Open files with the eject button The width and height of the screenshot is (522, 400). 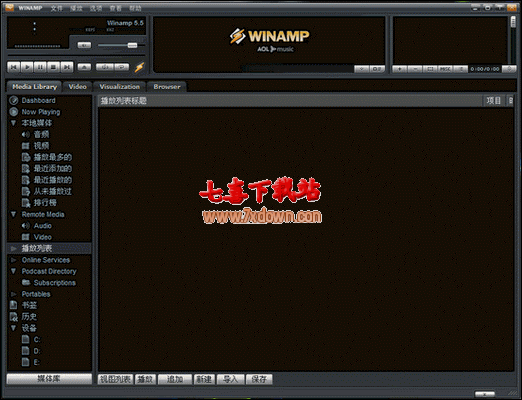(x=84, y=67)
